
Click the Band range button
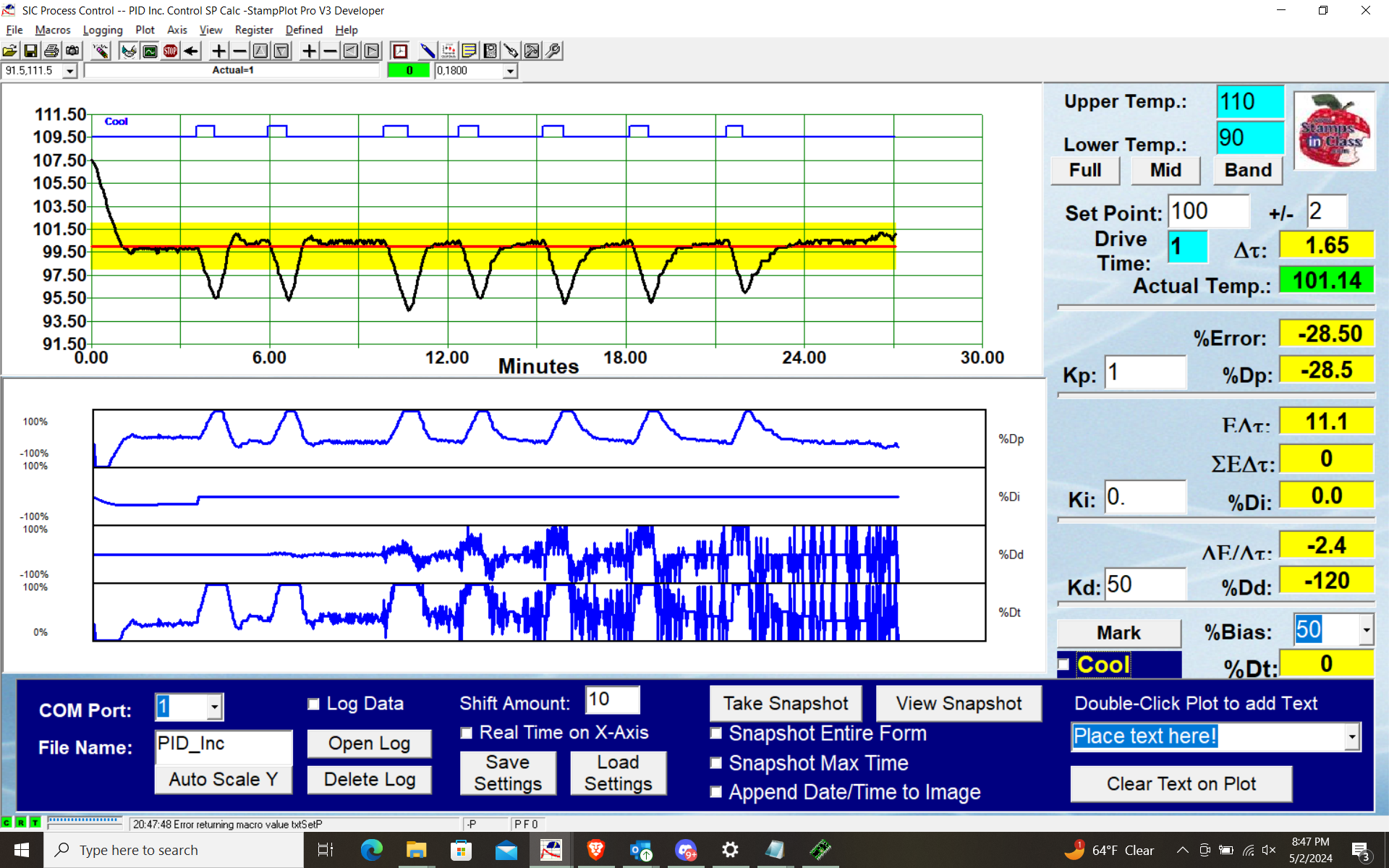[x=1248, y=170]
